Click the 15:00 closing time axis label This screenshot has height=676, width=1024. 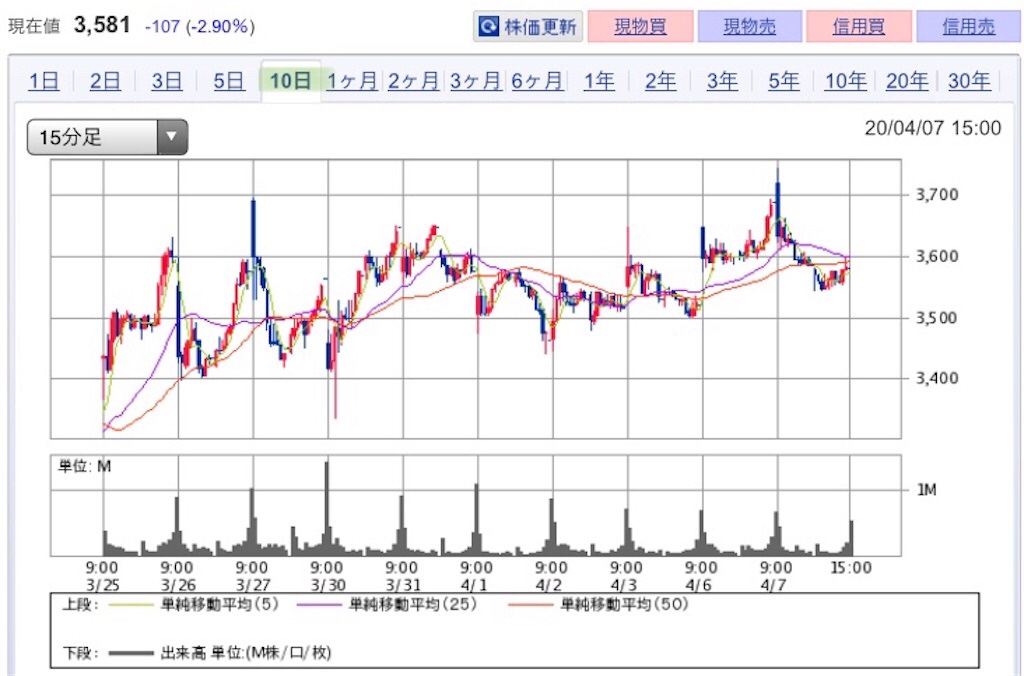pos(851,568)
